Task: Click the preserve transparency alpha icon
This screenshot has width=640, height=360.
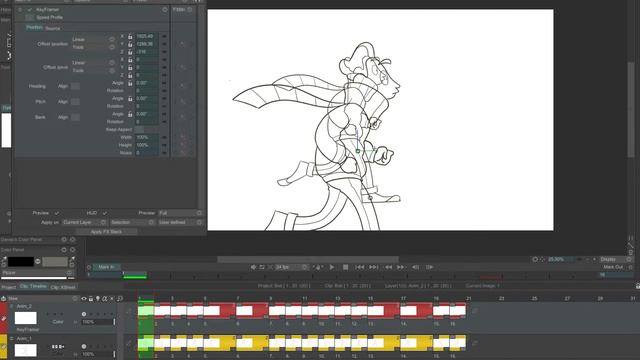Action: (104, 299)
